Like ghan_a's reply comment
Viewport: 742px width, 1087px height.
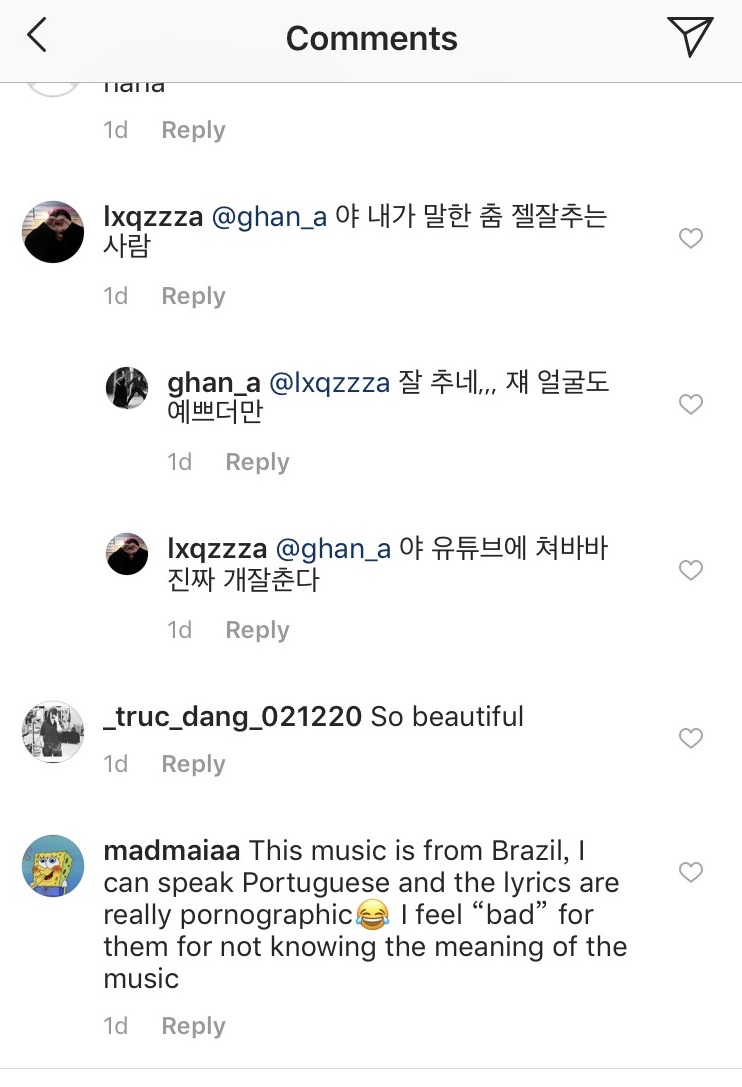point(690,404)
